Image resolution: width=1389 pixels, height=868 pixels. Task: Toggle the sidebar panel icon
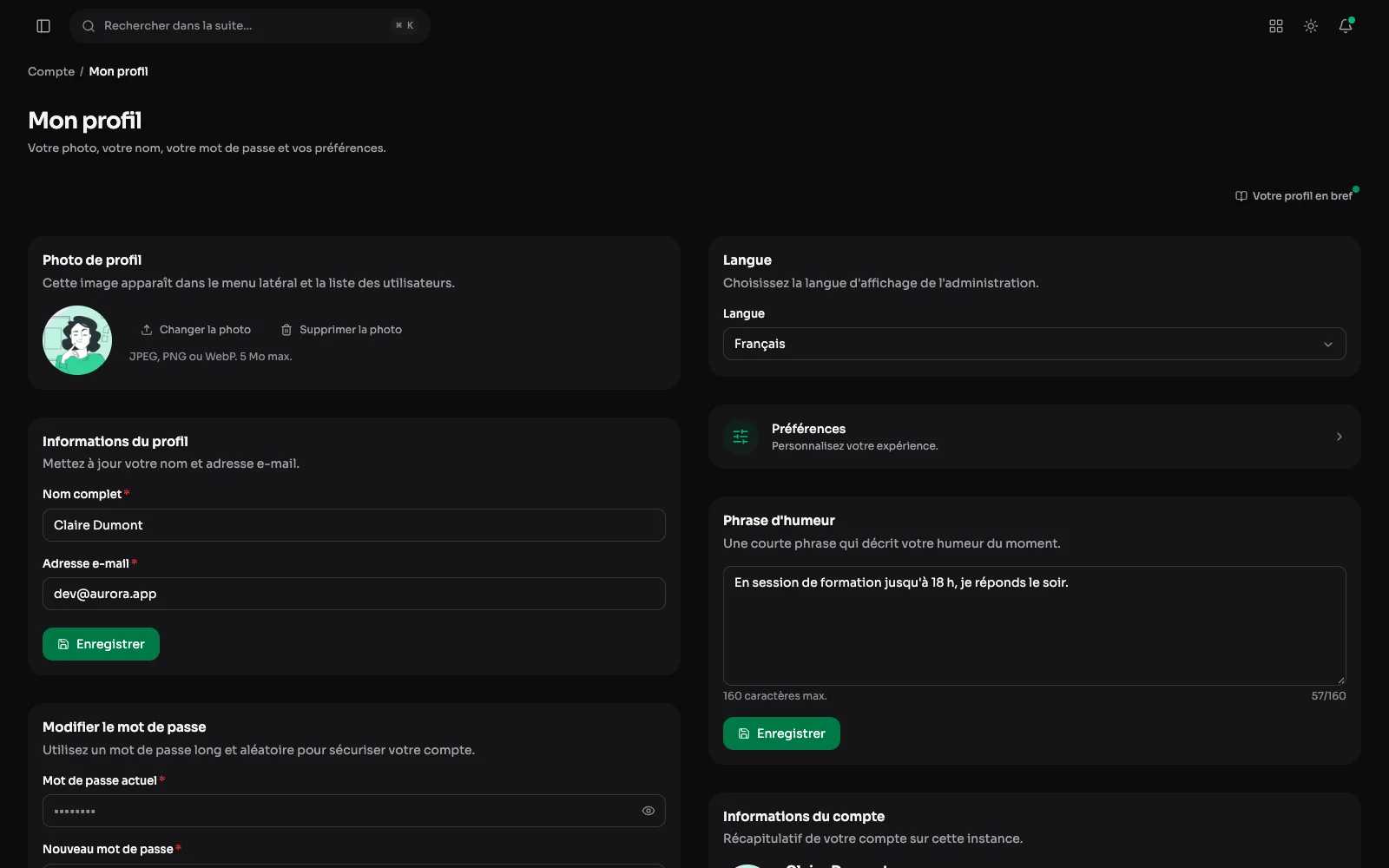(43, 26)
